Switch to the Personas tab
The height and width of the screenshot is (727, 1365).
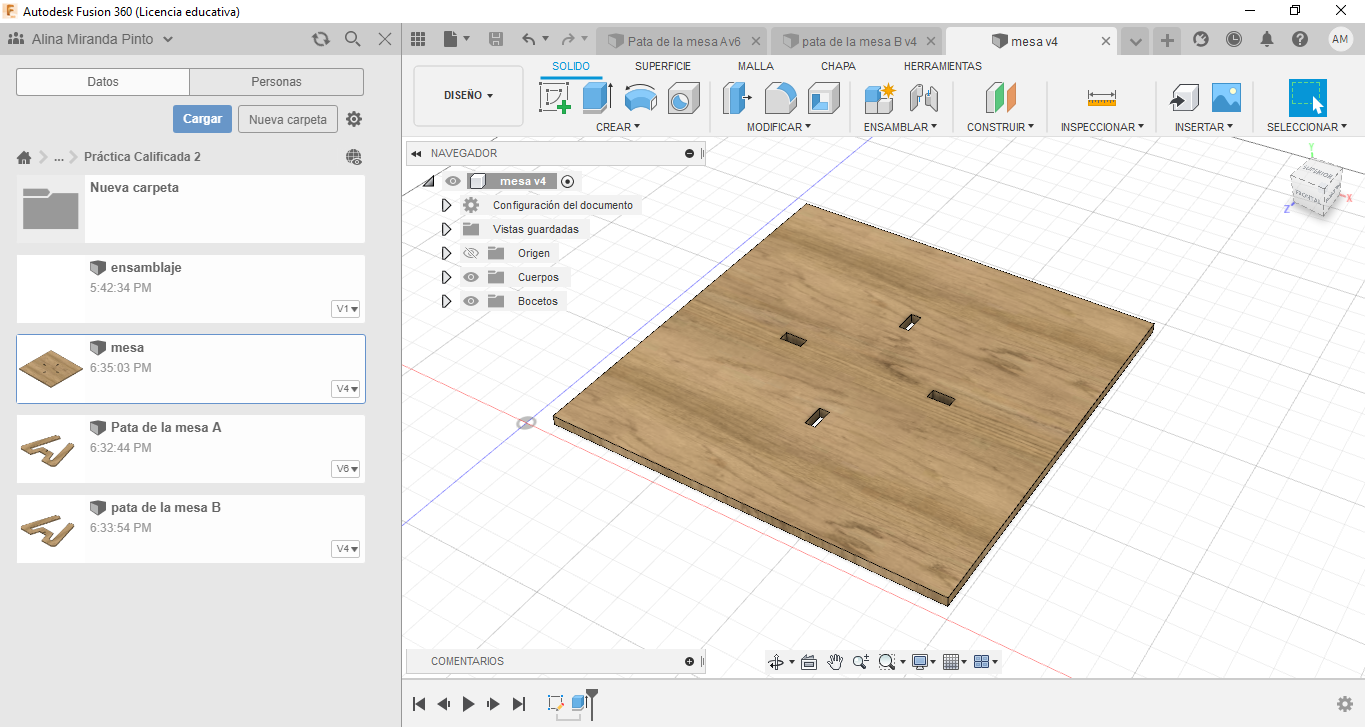click(277, 82)
